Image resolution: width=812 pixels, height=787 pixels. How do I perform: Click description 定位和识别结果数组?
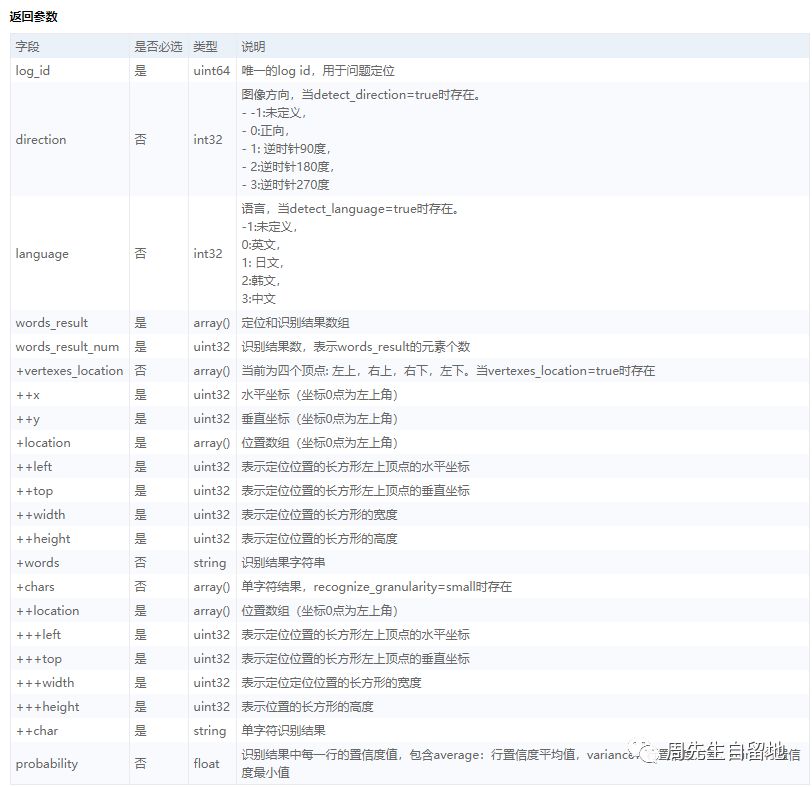click(295, 323)
